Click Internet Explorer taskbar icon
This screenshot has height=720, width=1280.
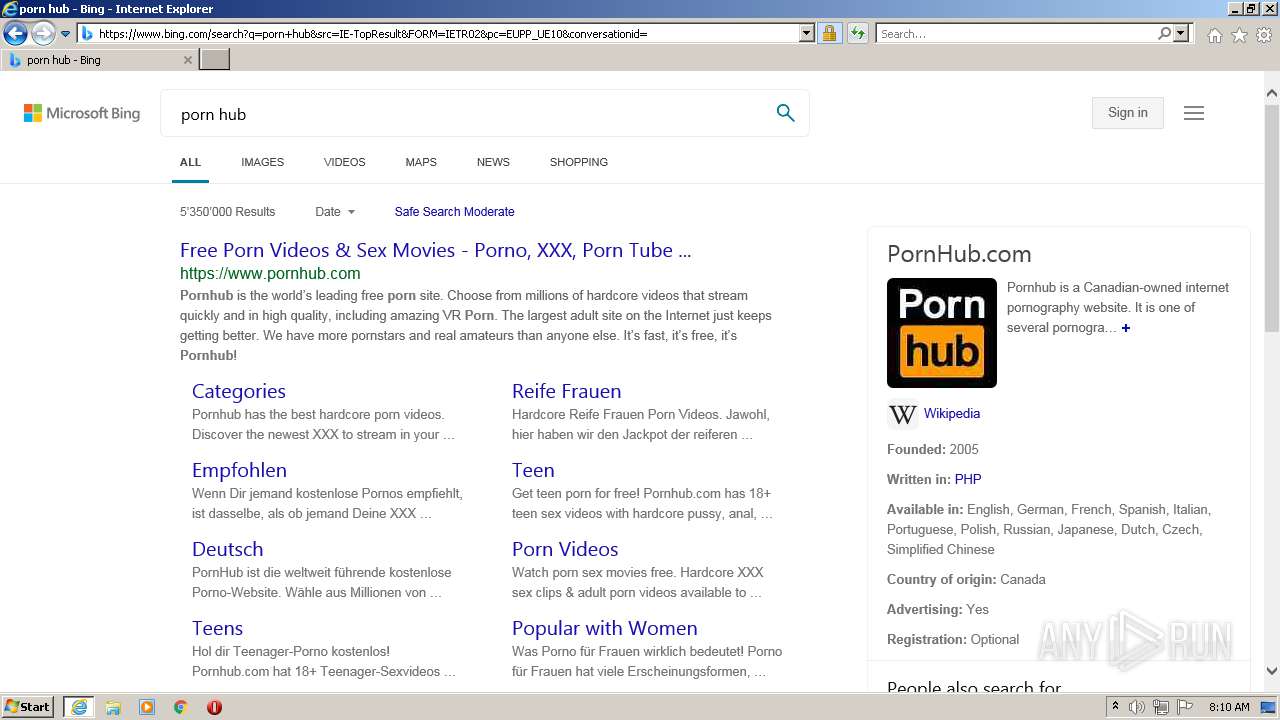pyautogui.click(x=79, y=707)
